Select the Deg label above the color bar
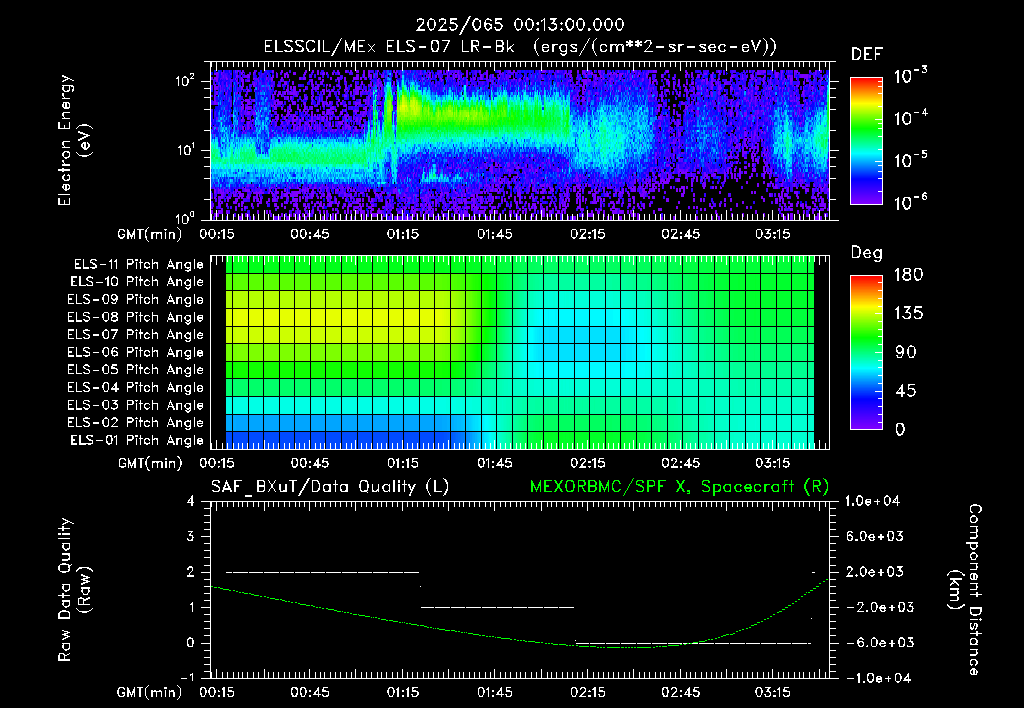Image resolution: width=1024 pixels, height=708 pixels. click(867, 253)
